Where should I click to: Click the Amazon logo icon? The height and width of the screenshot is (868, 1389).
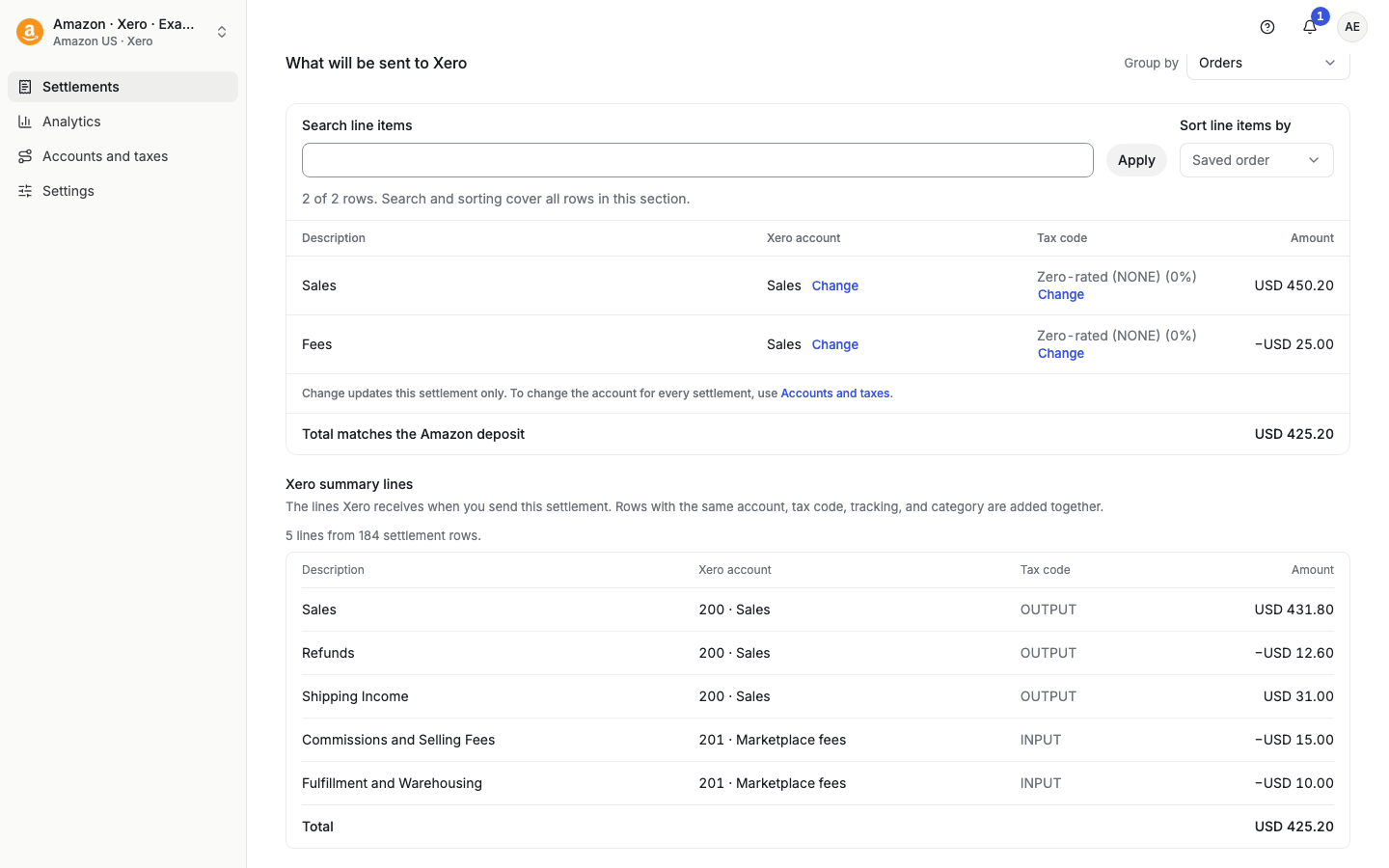click(x=30, y=32)
